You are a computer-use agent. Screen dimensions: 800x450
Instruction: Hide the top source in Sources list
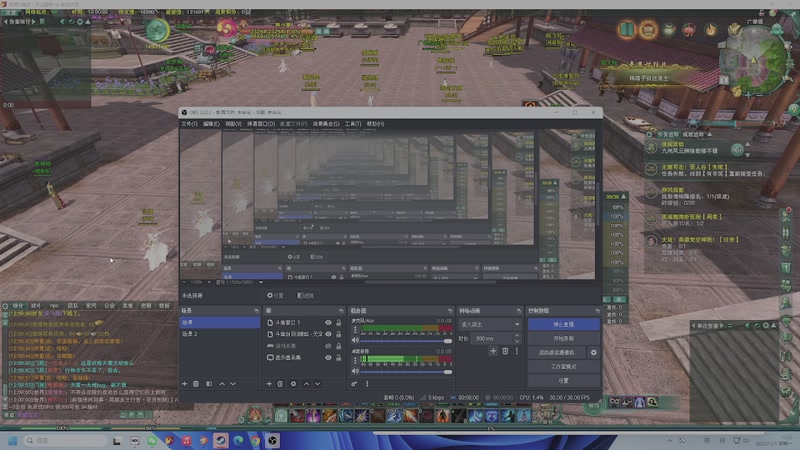[328, 322]
